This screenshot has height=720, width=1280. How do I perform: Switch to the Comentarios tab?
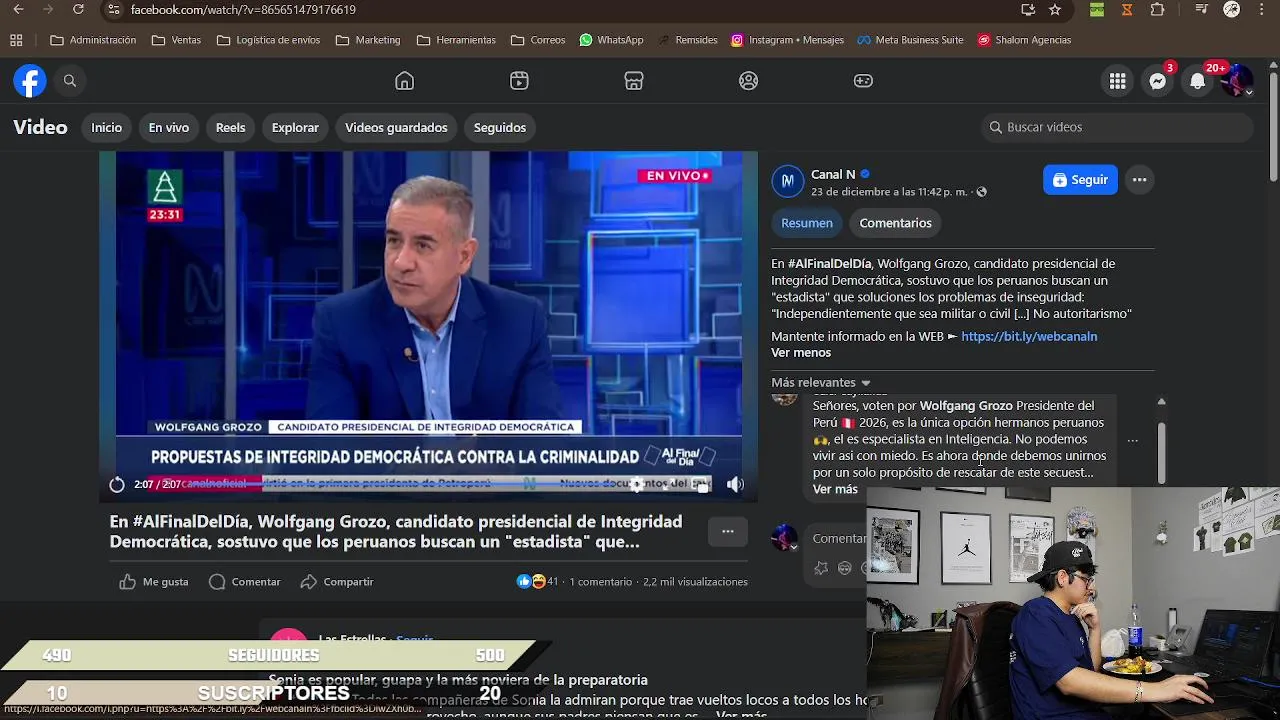click(x=896, y=223)
